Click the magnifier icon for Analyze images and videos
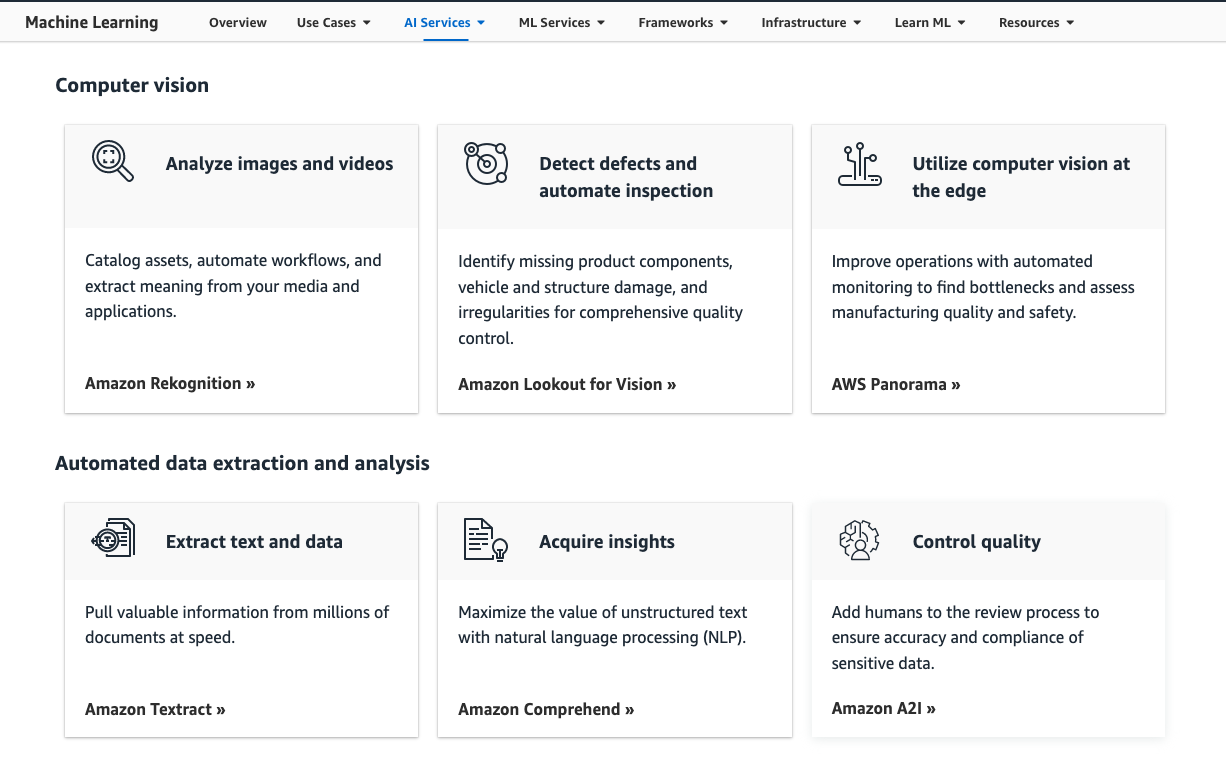The height and width of the screenshot is (773, 1226). tap(113, 161)
